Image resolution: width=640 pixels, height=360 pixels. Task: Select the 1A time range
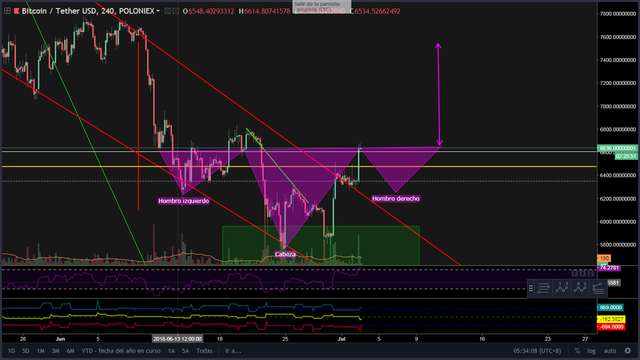[171, 351]
